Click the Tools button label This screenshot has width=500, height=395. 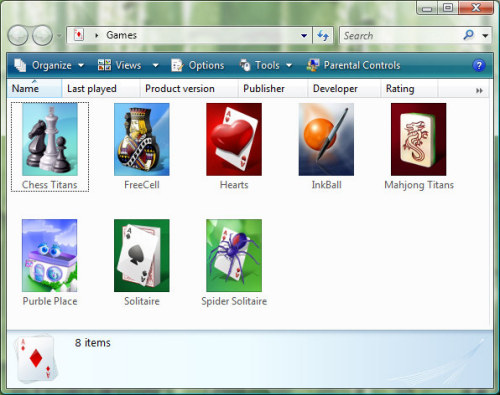pos(267,65)
